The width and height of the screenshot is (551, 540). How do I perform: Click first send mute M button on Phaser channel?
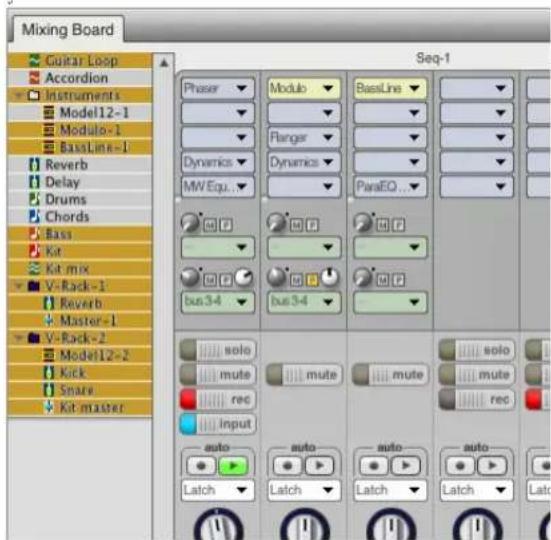click(210, 225)
